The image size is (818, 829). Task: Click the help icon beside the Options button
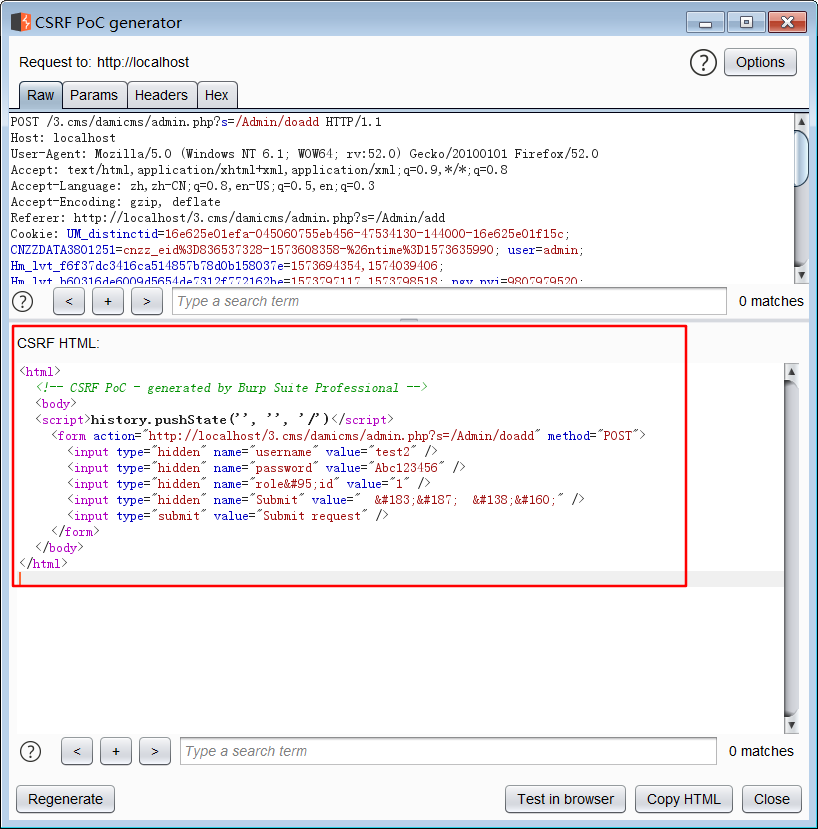[x=703, y=63]
